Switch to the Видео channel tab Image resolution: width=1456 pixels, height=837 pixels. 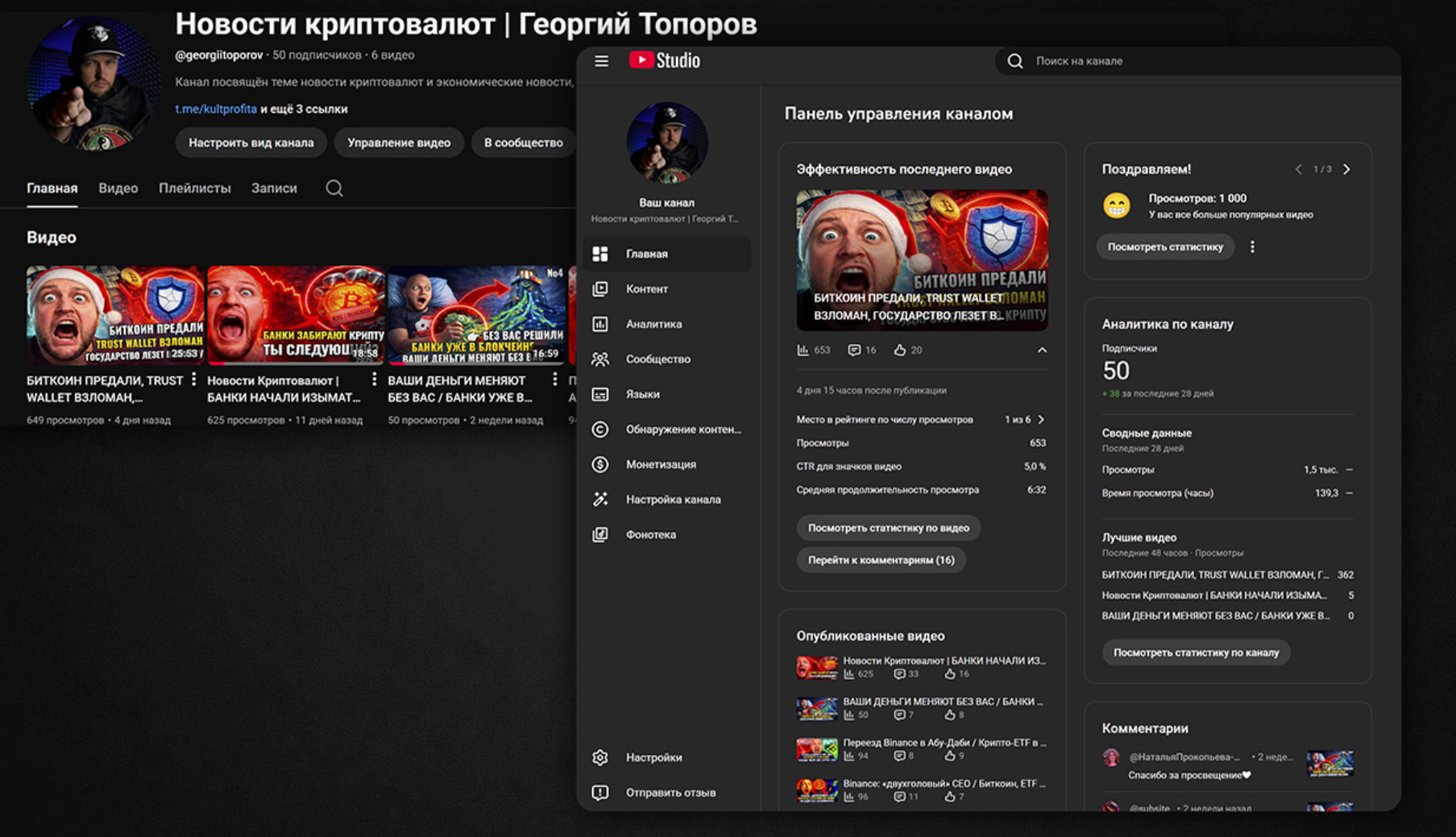(118, 189)
